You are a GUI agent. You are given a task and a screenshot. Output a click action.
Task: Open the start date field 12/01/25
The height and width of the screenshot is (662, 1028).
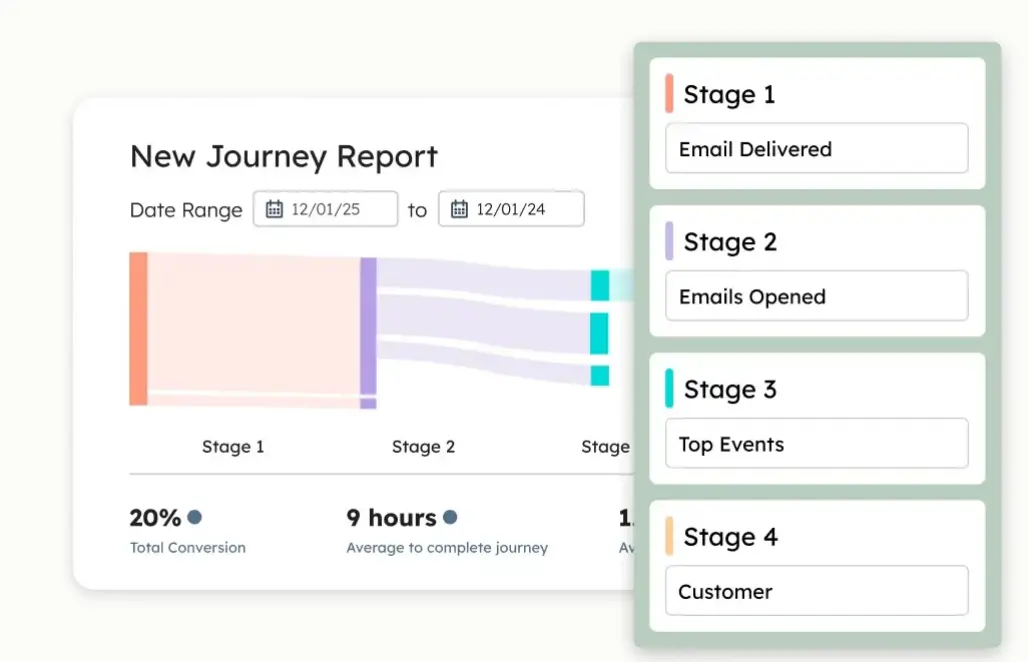325,209
